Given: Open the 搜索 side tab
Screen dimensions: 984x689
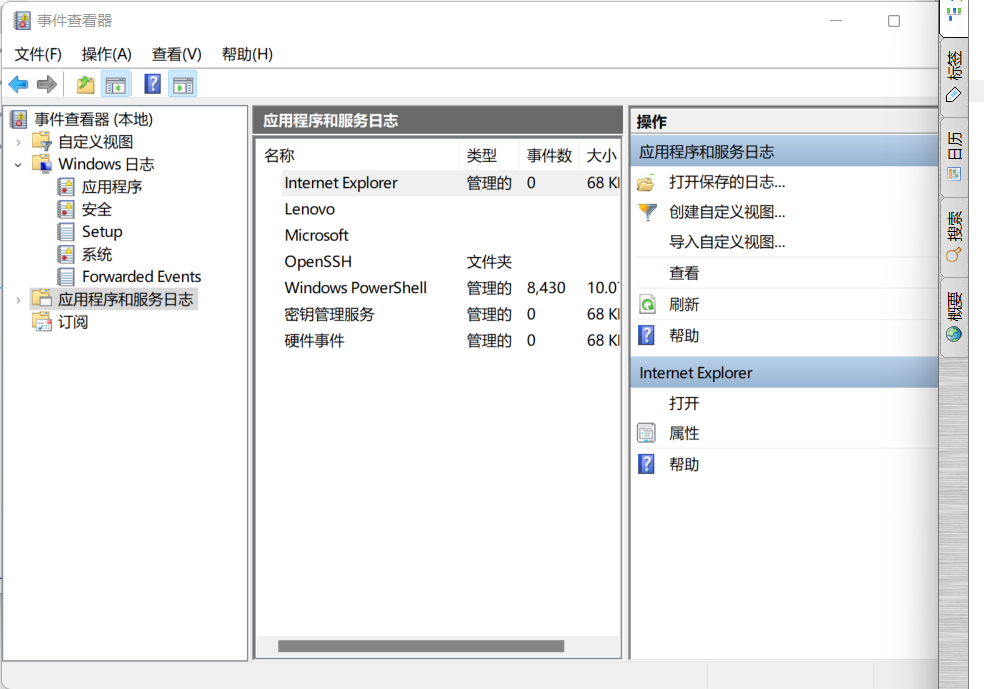Looking at the screenshot, I should tap(954, 237).
